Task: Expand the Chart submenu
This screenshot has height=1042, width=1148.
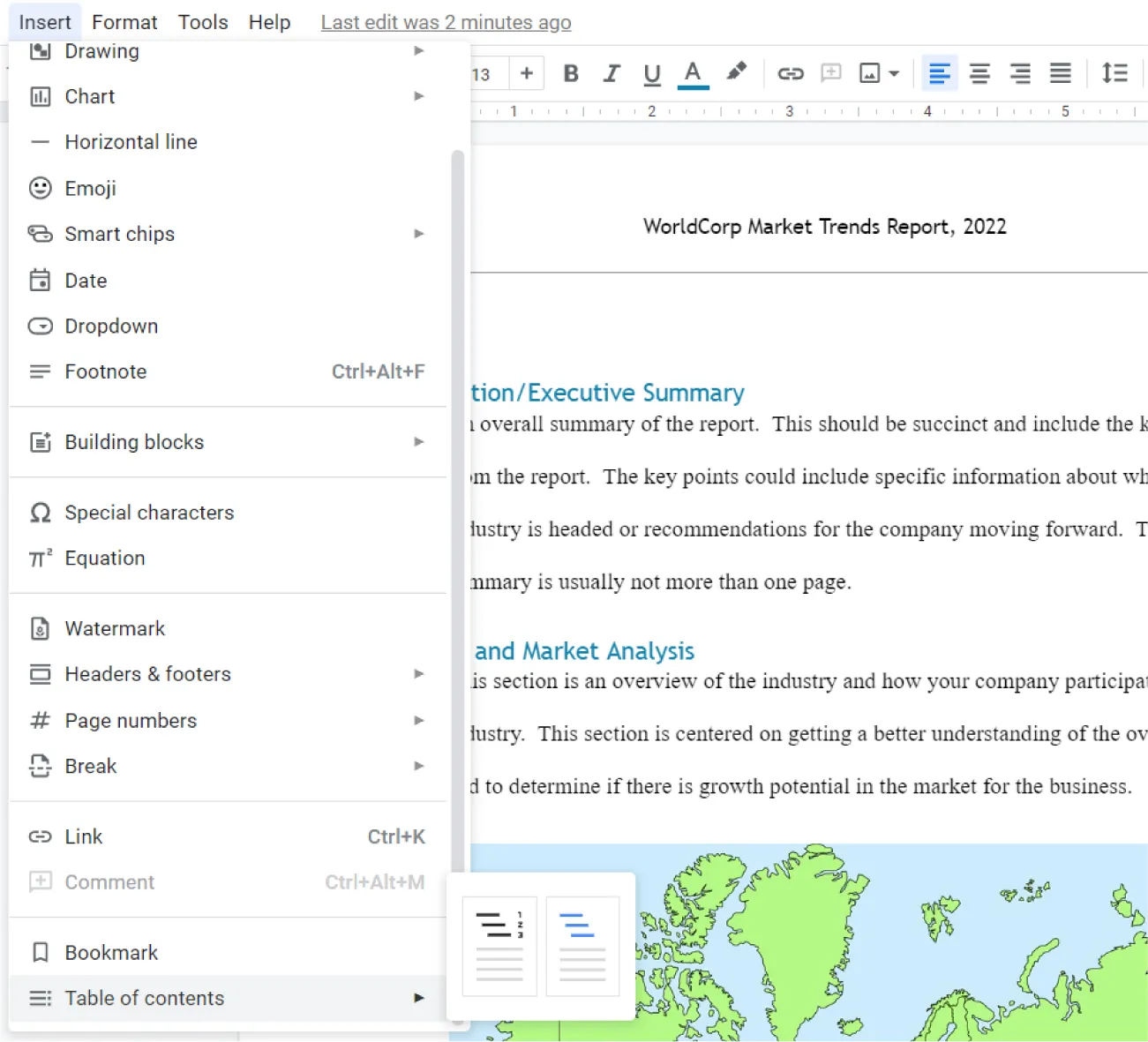Action: click(90, 96)
